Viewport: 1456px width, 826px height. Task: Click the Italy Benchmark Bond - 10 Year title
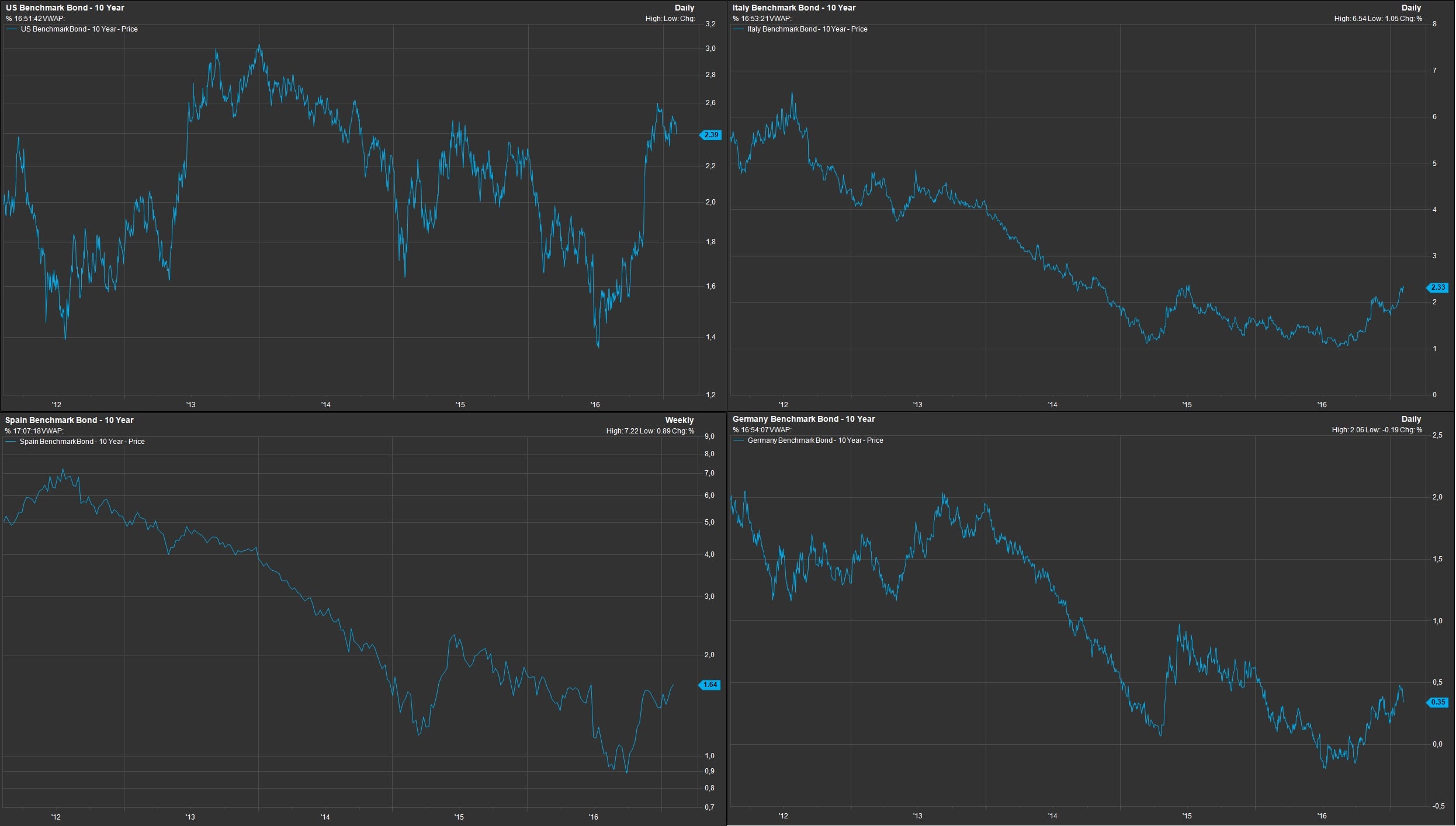tap(793, 8)
